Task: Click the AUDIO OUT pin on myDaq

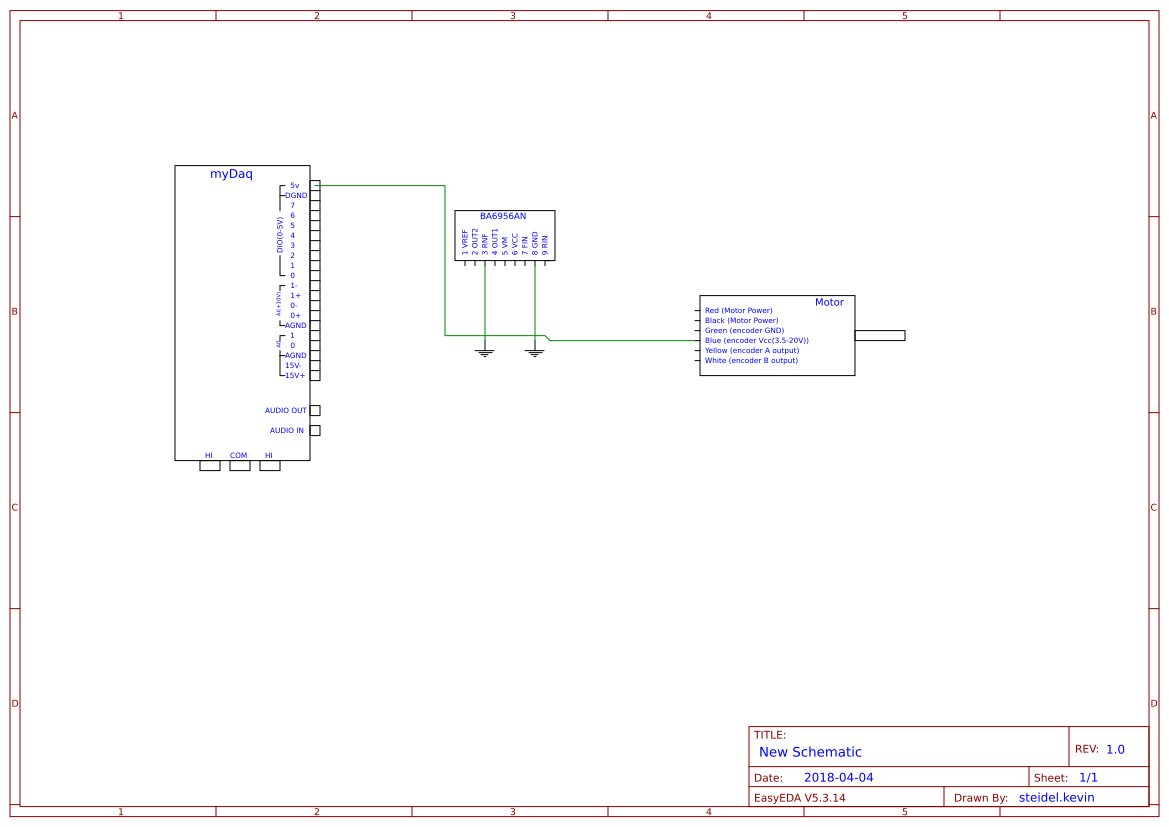Action: click(x=315, y=410)
